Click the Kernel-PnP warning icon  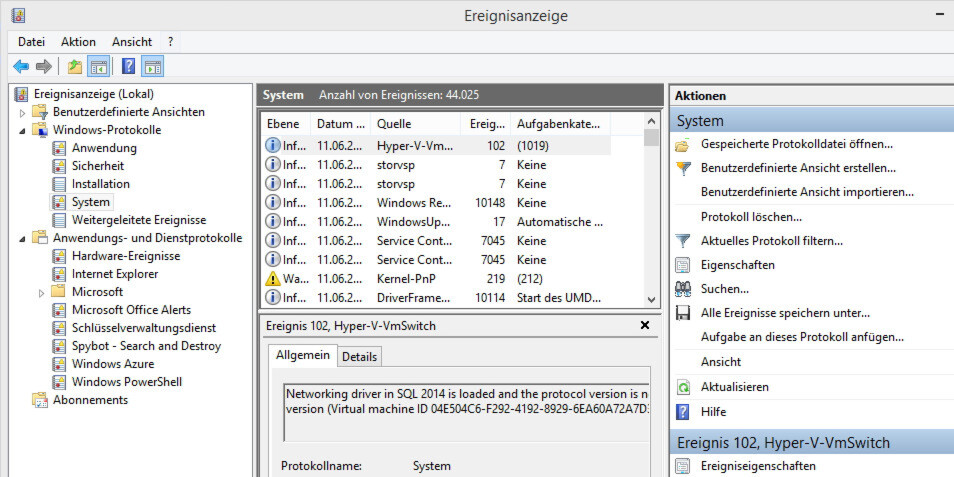tap(273, 279)
